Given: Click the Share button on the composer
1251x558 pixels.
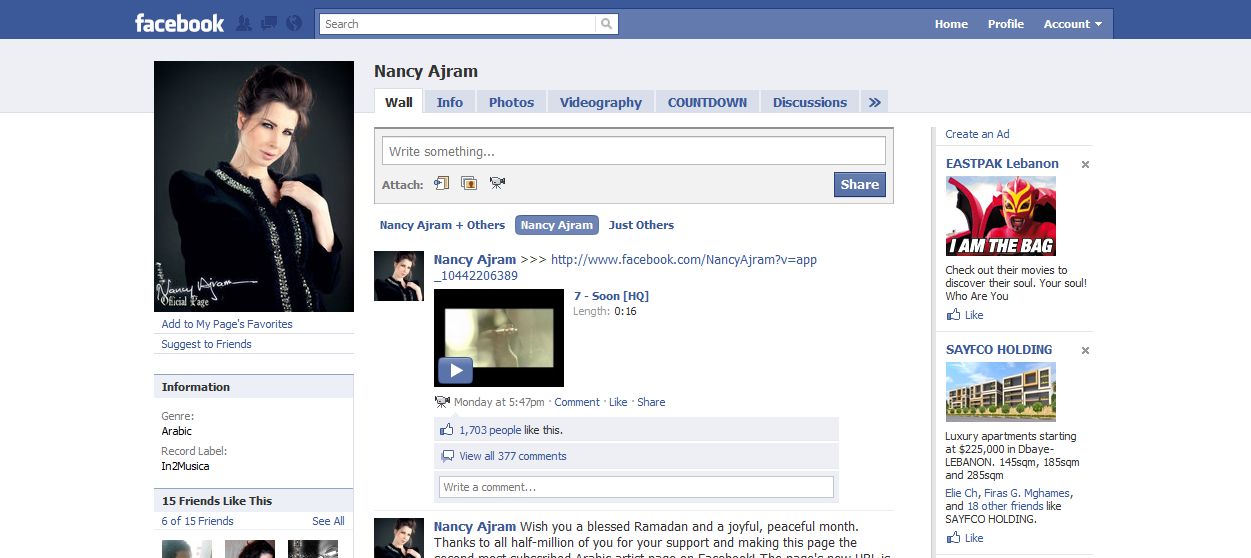Looking at the screenshot, I should (860, 184).
